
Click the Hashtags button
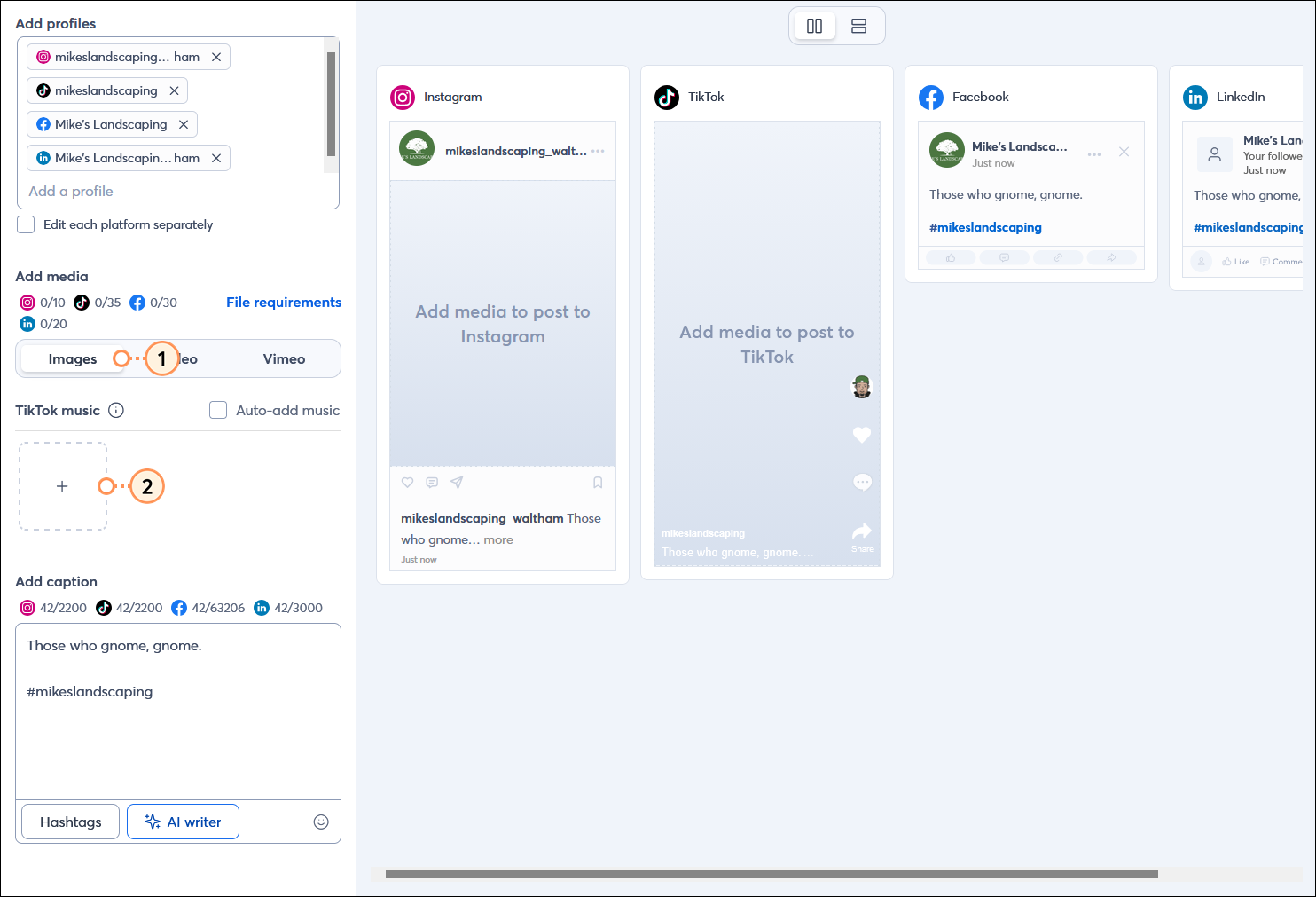[70, 822]
